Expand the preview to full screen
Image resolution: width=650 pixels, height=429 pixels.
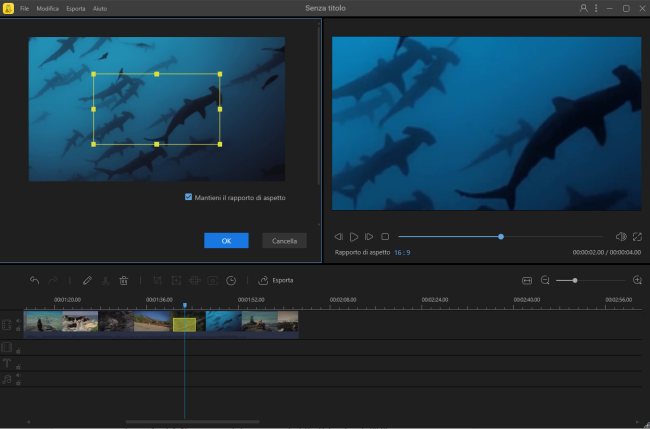point(637,237)
